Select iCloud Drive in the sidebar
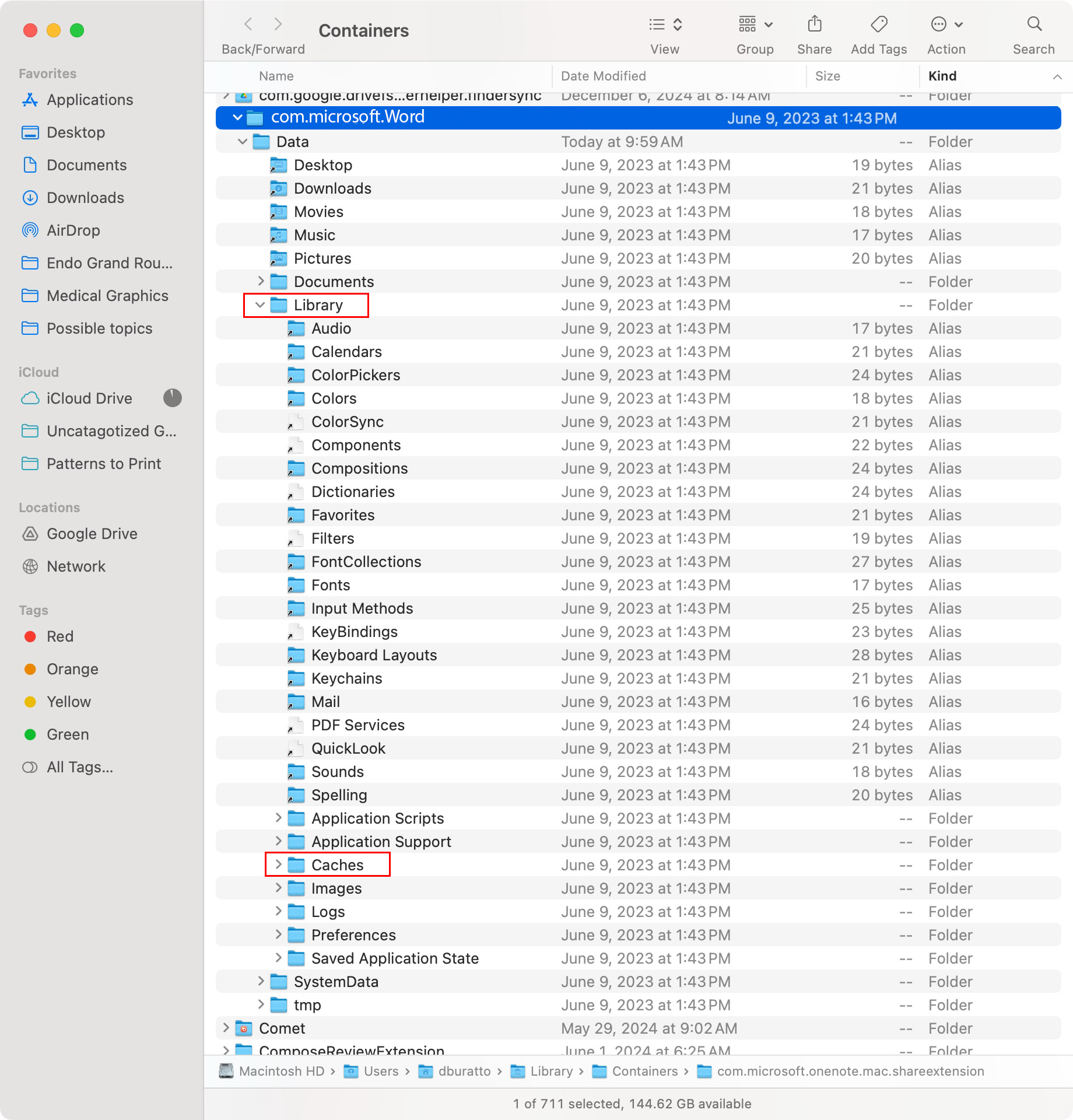1073x1120 pixels. (x=89, y=398)
